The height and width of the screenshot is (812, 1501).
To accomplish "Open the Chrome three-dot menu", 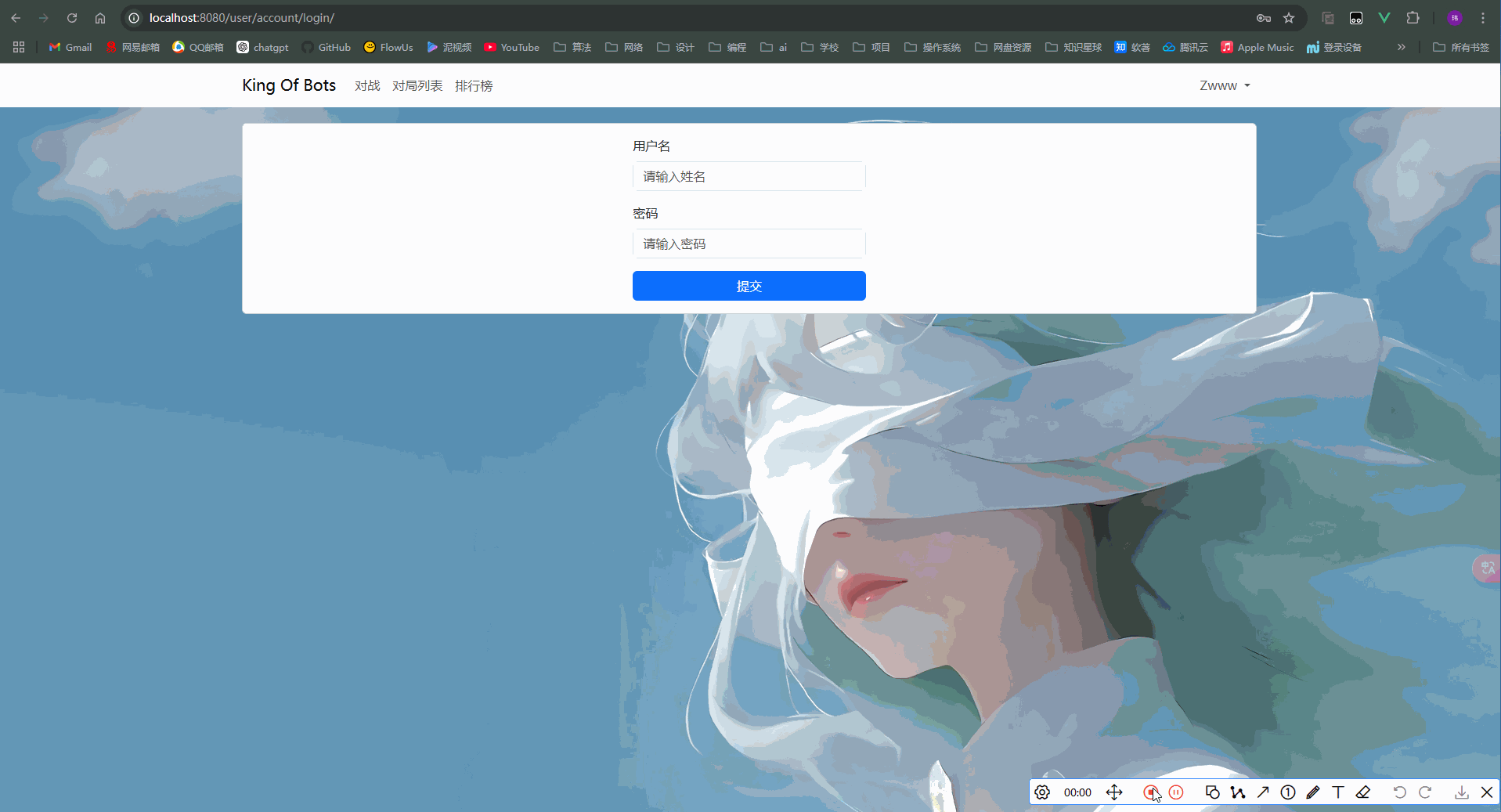I will pos(1483,18).
